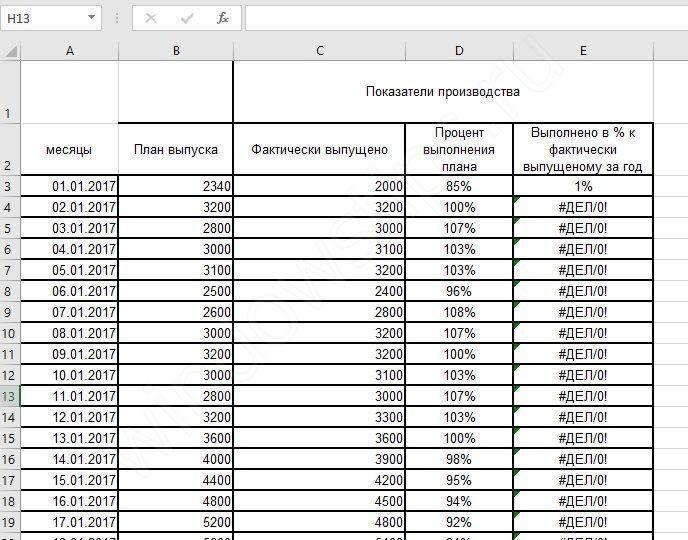Click the Insert Function fx icon
Screen dimensions: 688x540
(x=223, y=18)
